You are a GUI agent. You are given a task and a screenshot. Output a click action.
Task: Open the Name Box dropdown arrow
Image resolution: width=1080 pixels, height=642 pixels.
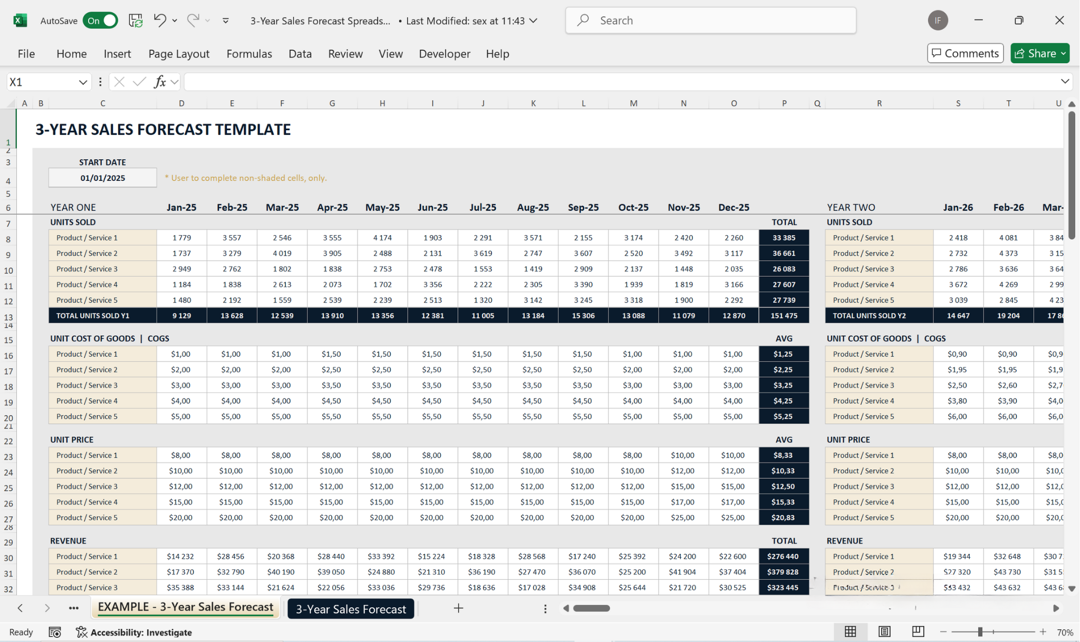83,82
